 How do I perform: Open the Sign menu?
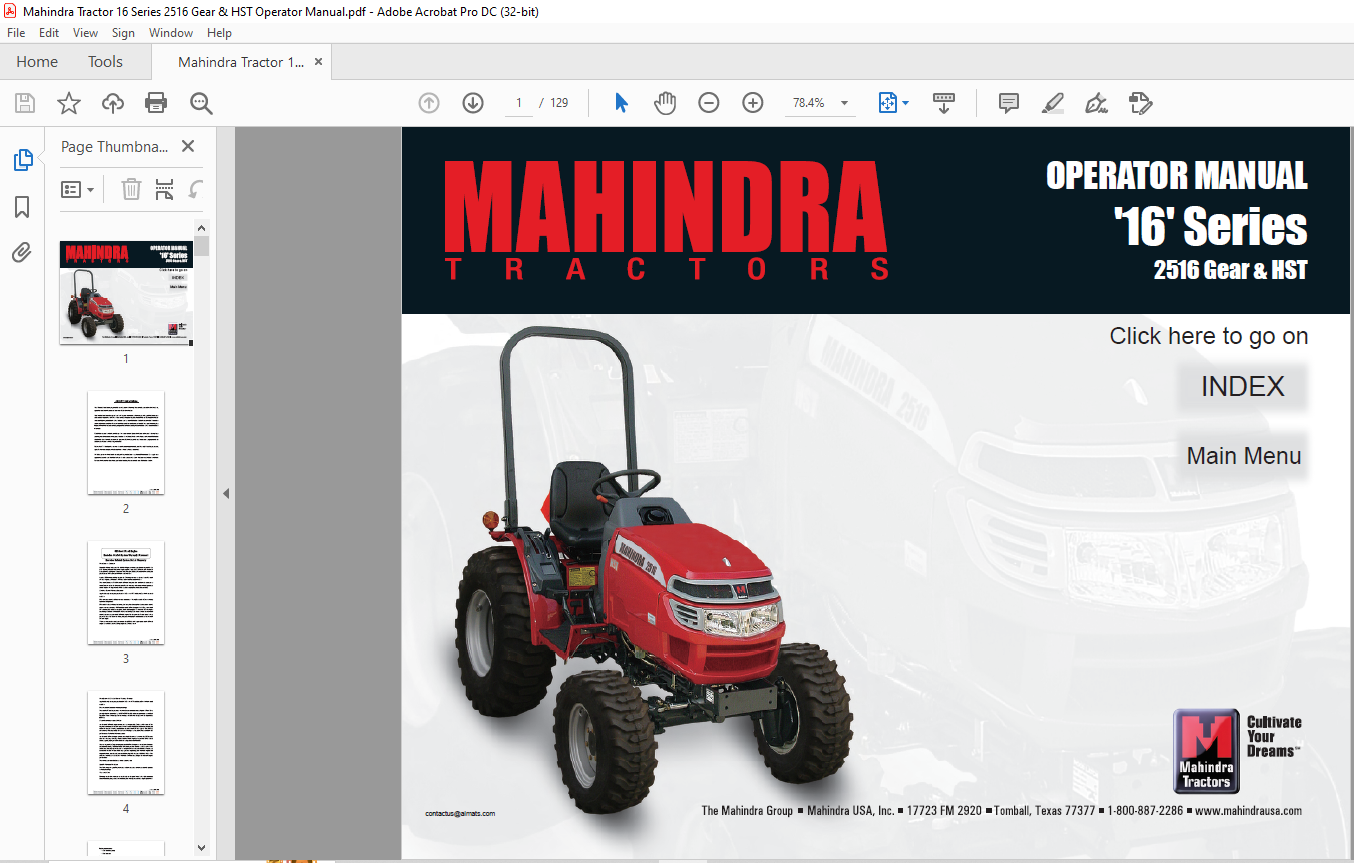pos(123,33)
